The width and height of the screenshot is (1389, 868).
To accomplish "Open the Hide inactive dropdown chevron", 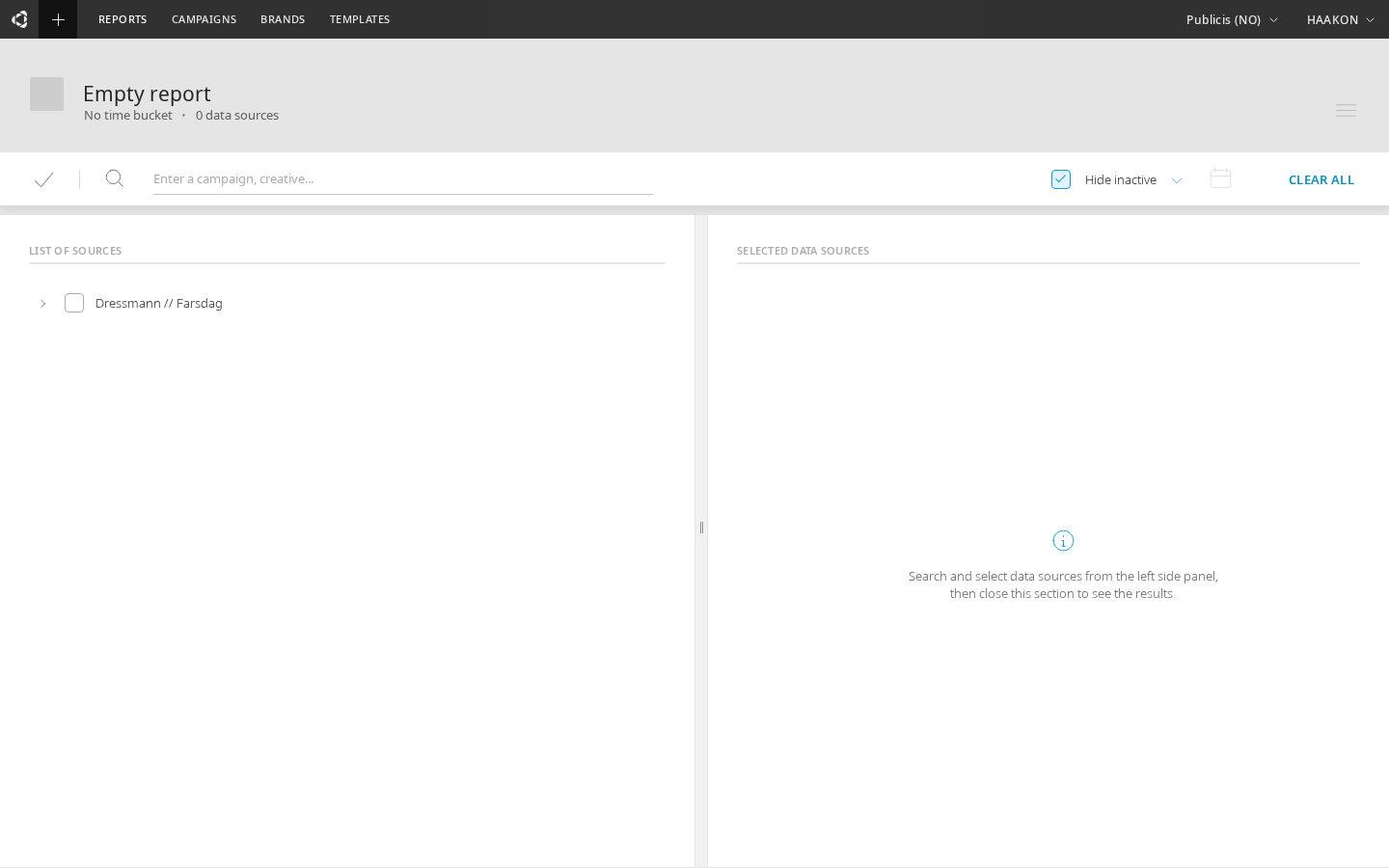I will (1177, 180).
